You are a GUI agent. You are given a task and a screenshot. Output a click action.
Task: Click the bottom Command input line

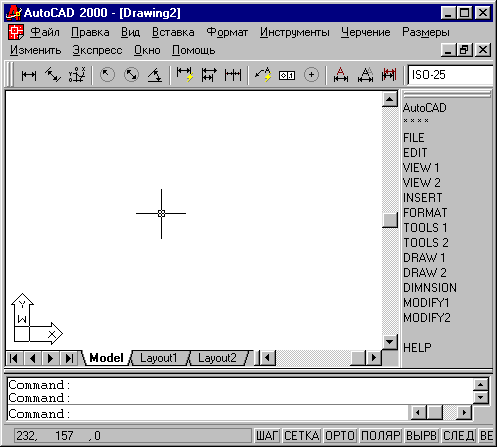click(x=207, y=414)
